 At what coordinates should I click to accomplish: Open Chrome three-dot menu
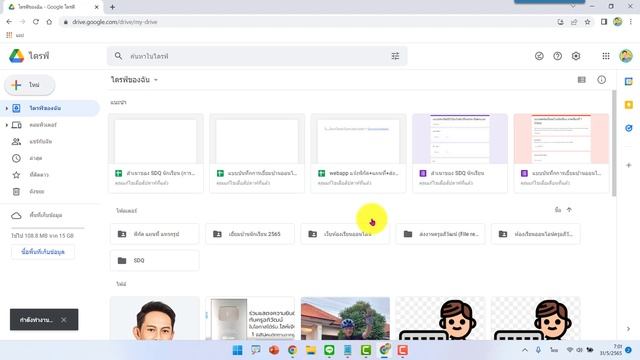[631, 22]
